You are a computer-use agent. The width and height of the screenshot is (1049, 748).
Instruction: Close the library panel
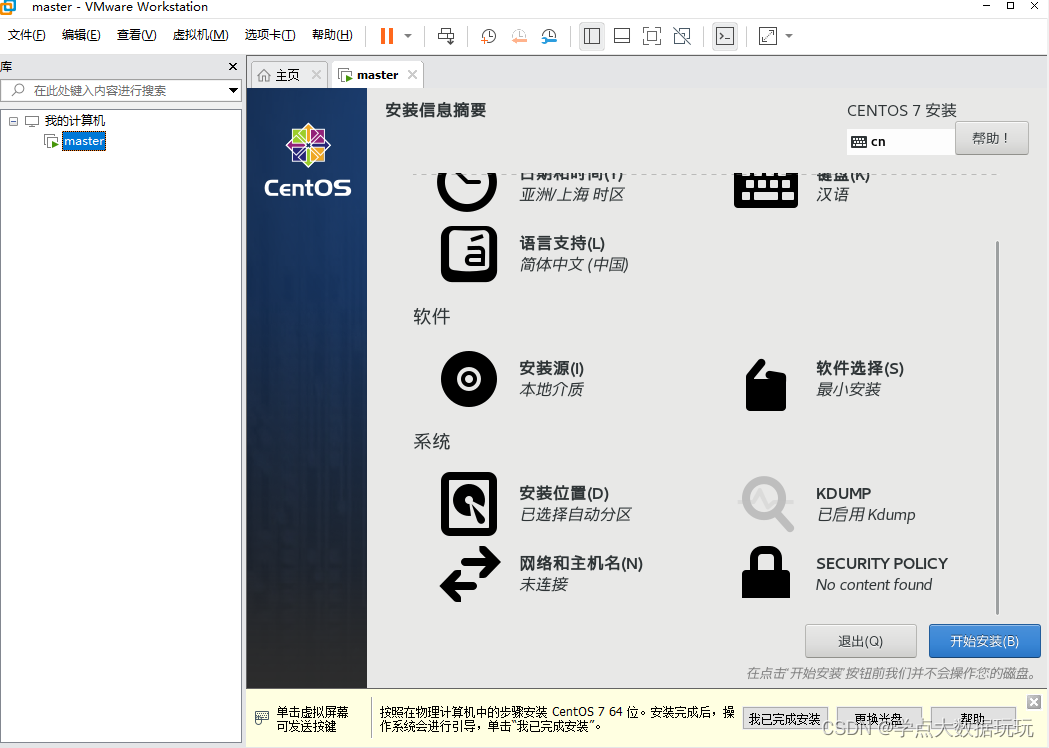[233, 66]
